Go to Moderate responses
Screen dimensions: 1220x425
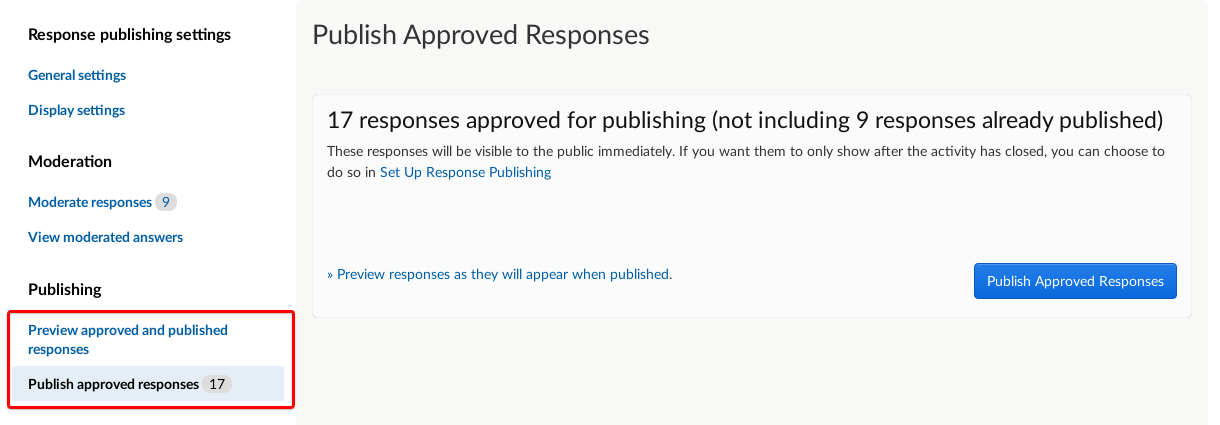[90, 202]
